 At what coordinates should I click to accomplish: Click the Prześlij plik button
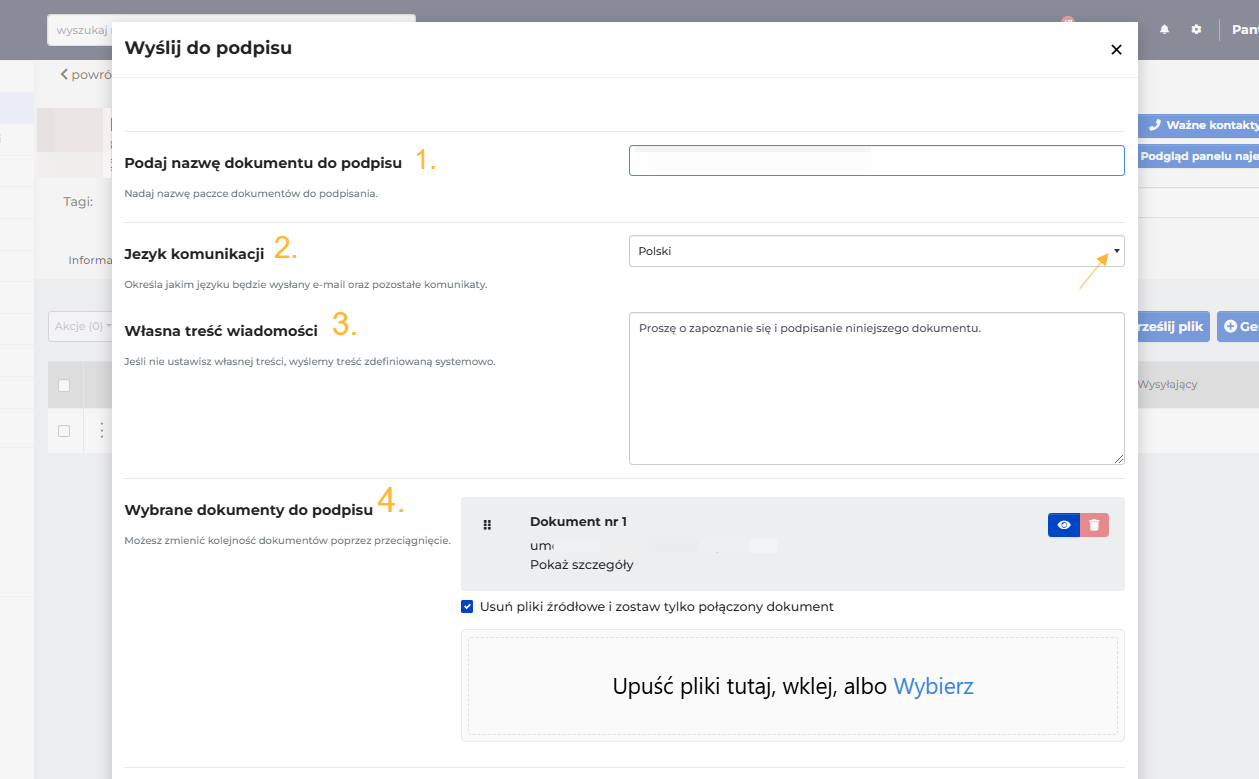(1174, 326)
